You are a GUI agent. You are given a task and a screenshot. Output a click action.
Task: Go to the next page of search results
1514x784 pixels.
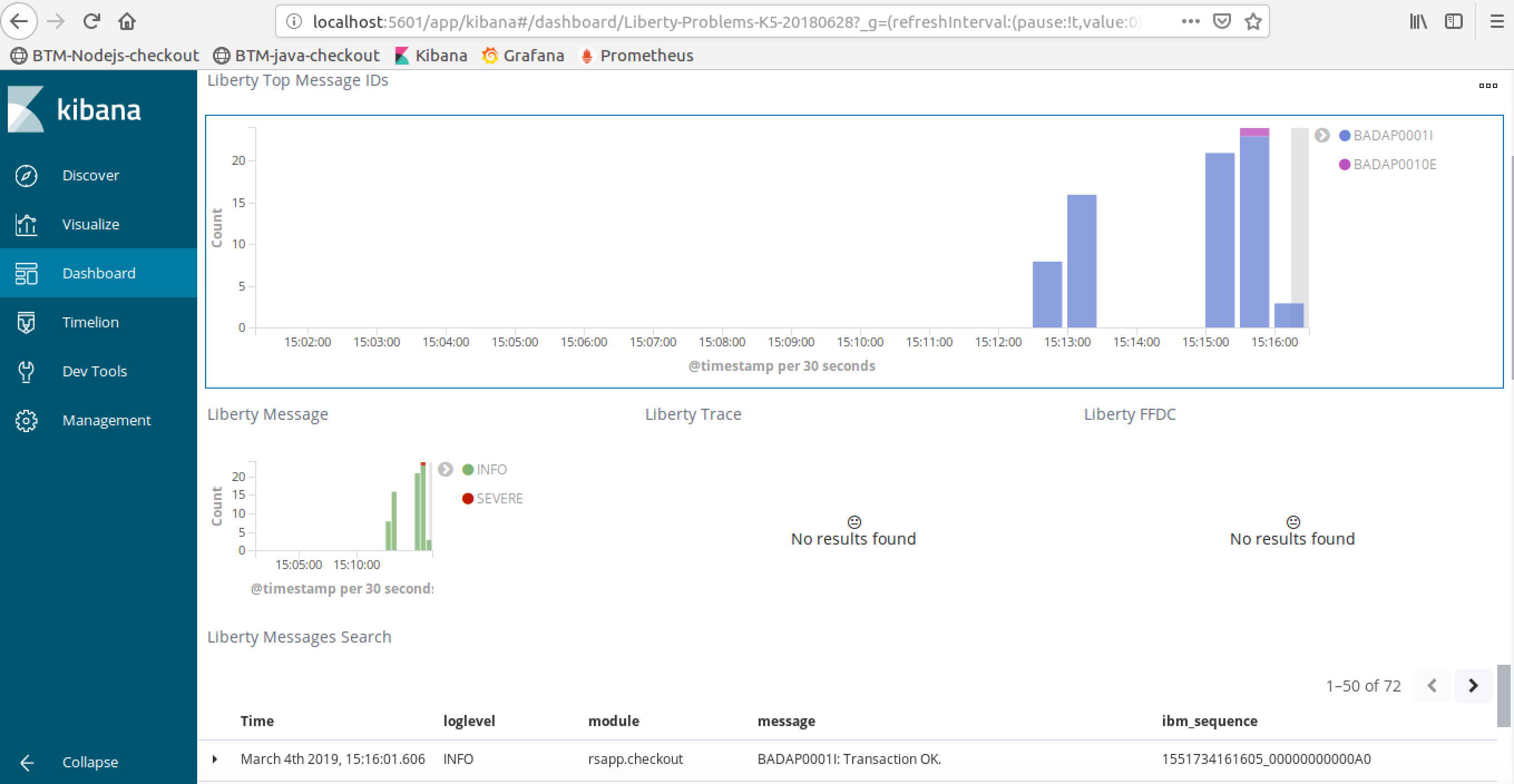click(1473, 686)
